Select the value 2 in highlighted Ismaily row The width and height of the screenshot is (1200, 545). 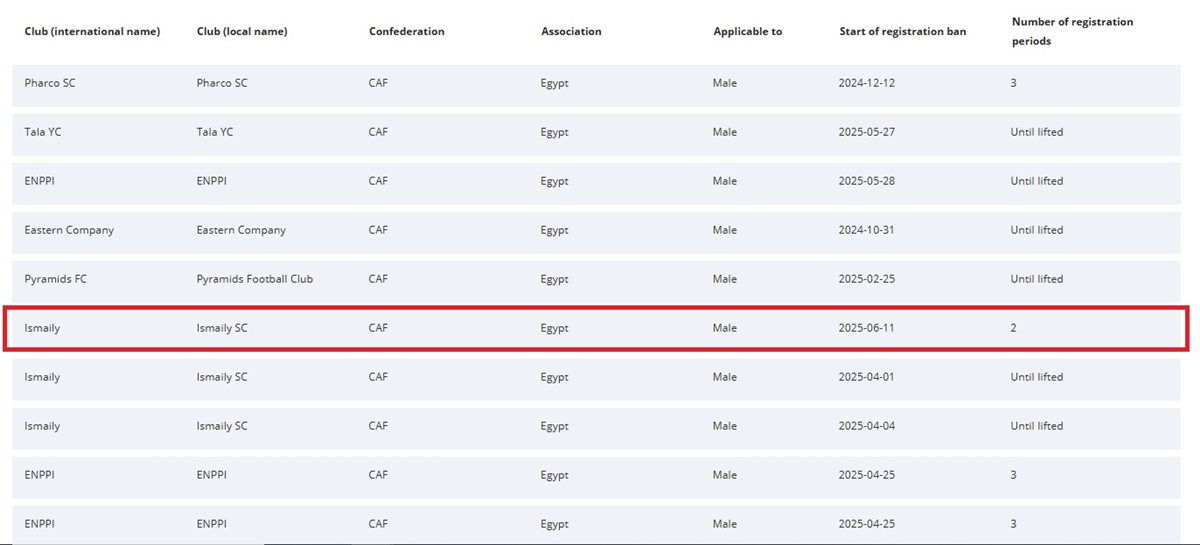(x=1013, y=328)
